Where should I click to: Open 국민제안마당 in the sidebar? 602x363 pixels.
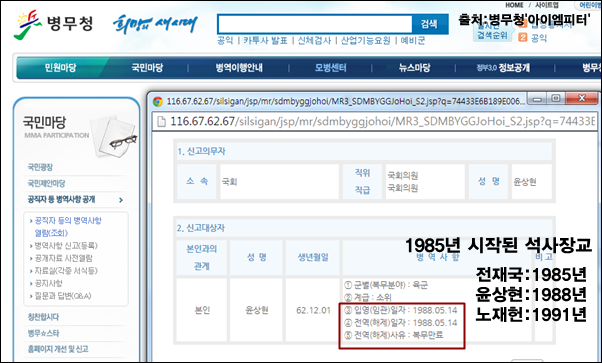coord(46,183)
